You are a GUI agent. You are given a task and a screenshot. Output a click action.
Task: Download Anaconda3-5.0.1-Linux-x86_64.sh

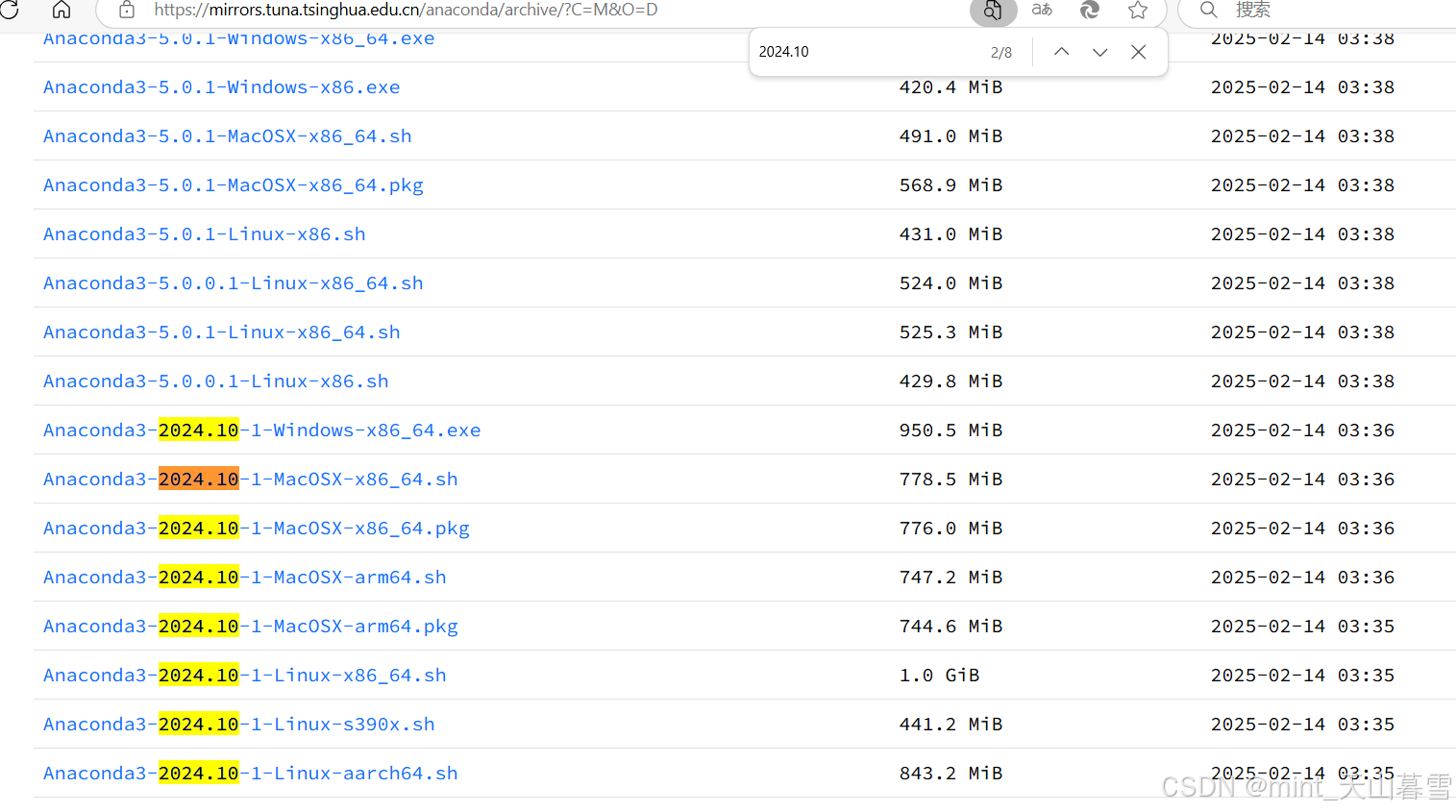(x=221, y=332)
